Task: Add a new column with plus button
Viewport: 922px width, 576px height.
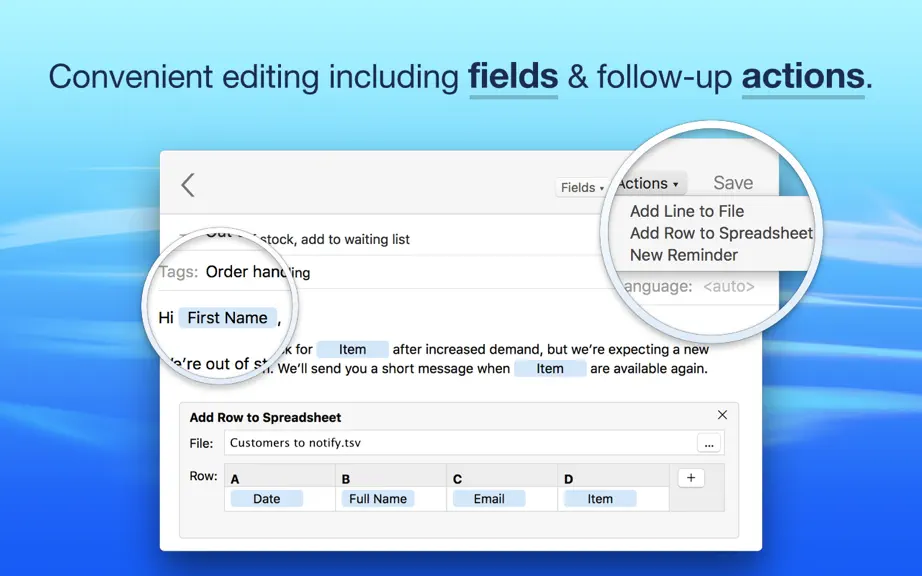Action: 691,478
